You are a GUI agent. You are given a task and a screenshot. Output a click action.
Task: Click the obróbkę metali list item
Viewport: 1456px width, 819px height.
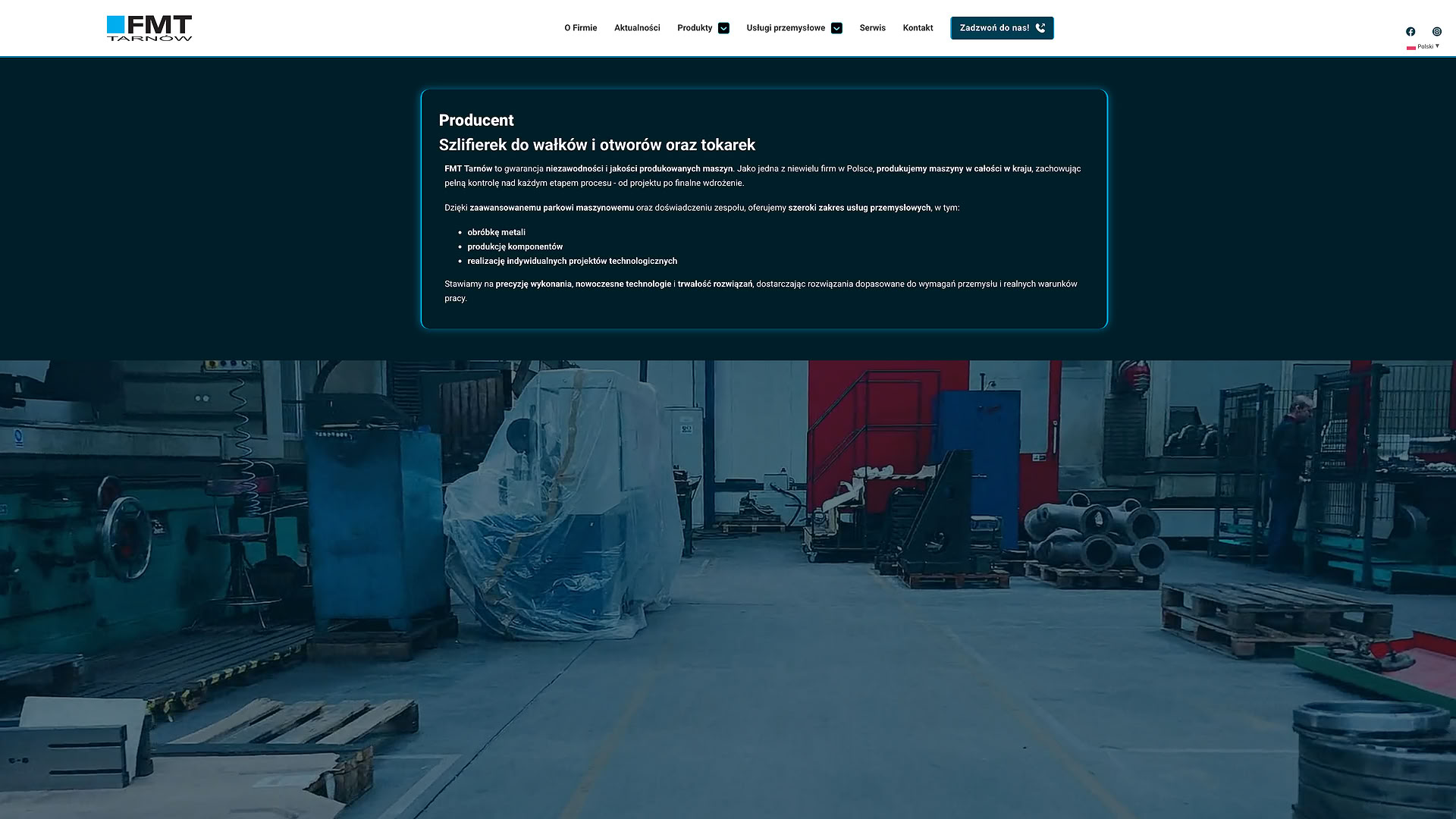496,233
